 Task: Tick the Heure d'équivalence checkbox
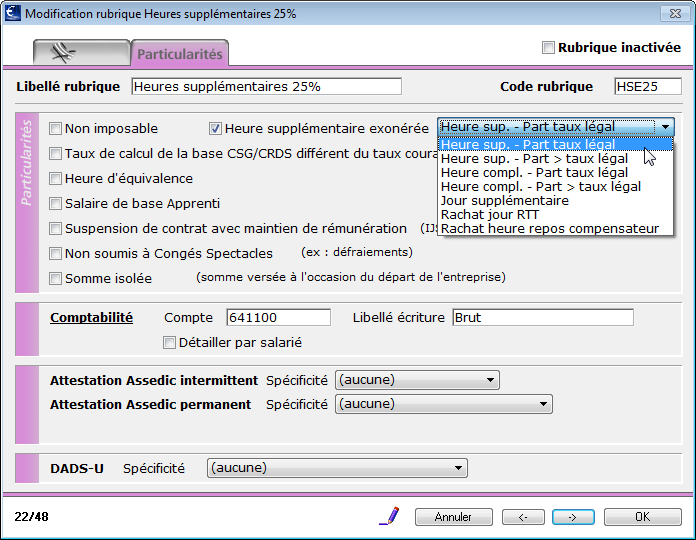55,178
